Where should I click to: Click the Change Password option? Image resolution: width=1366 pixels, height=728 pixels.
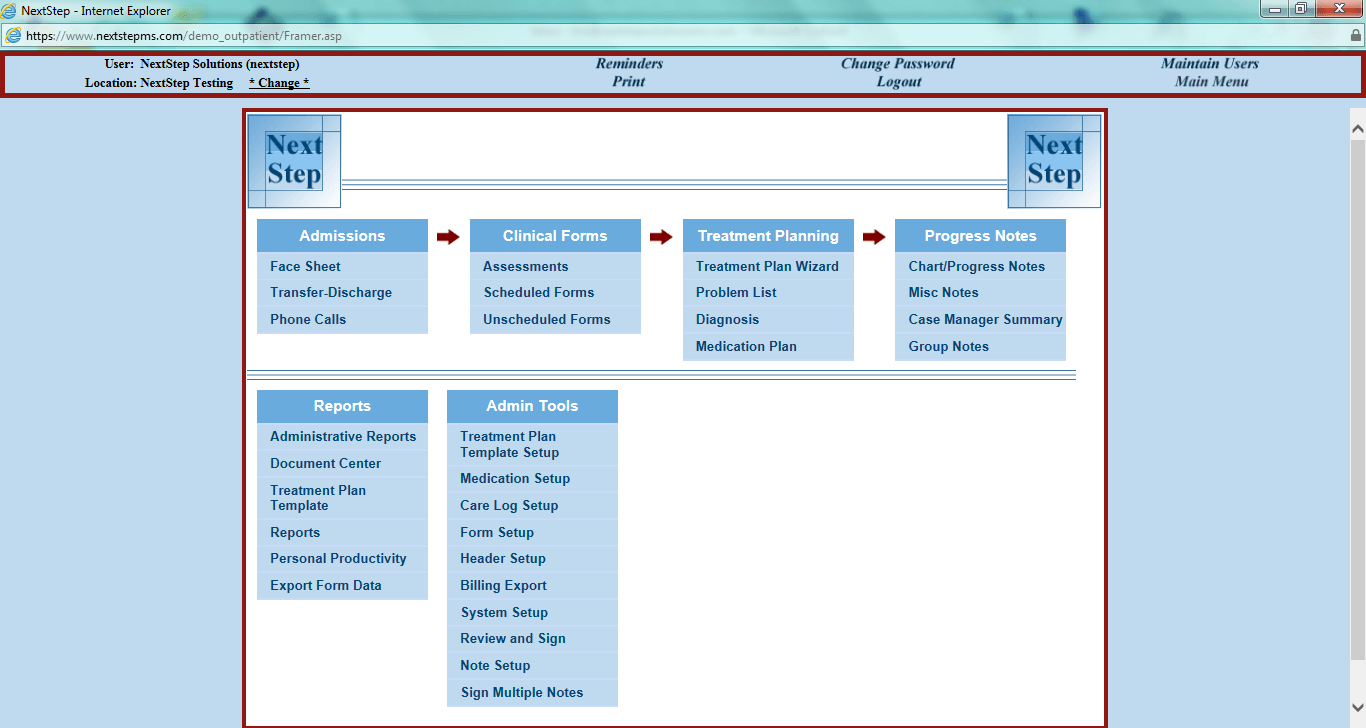point(897,63)
